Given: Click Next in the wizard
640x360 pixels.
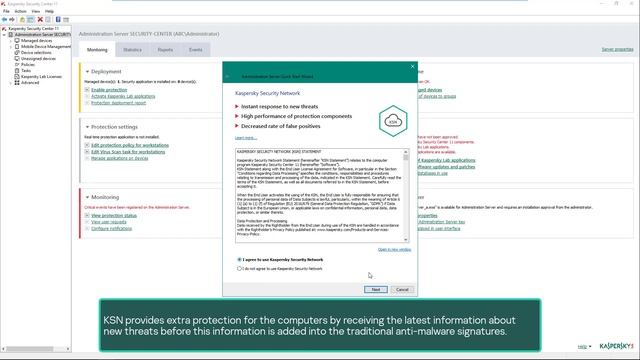Looking at the screenshot, I should pyautogui.click(x=376, y=289).
